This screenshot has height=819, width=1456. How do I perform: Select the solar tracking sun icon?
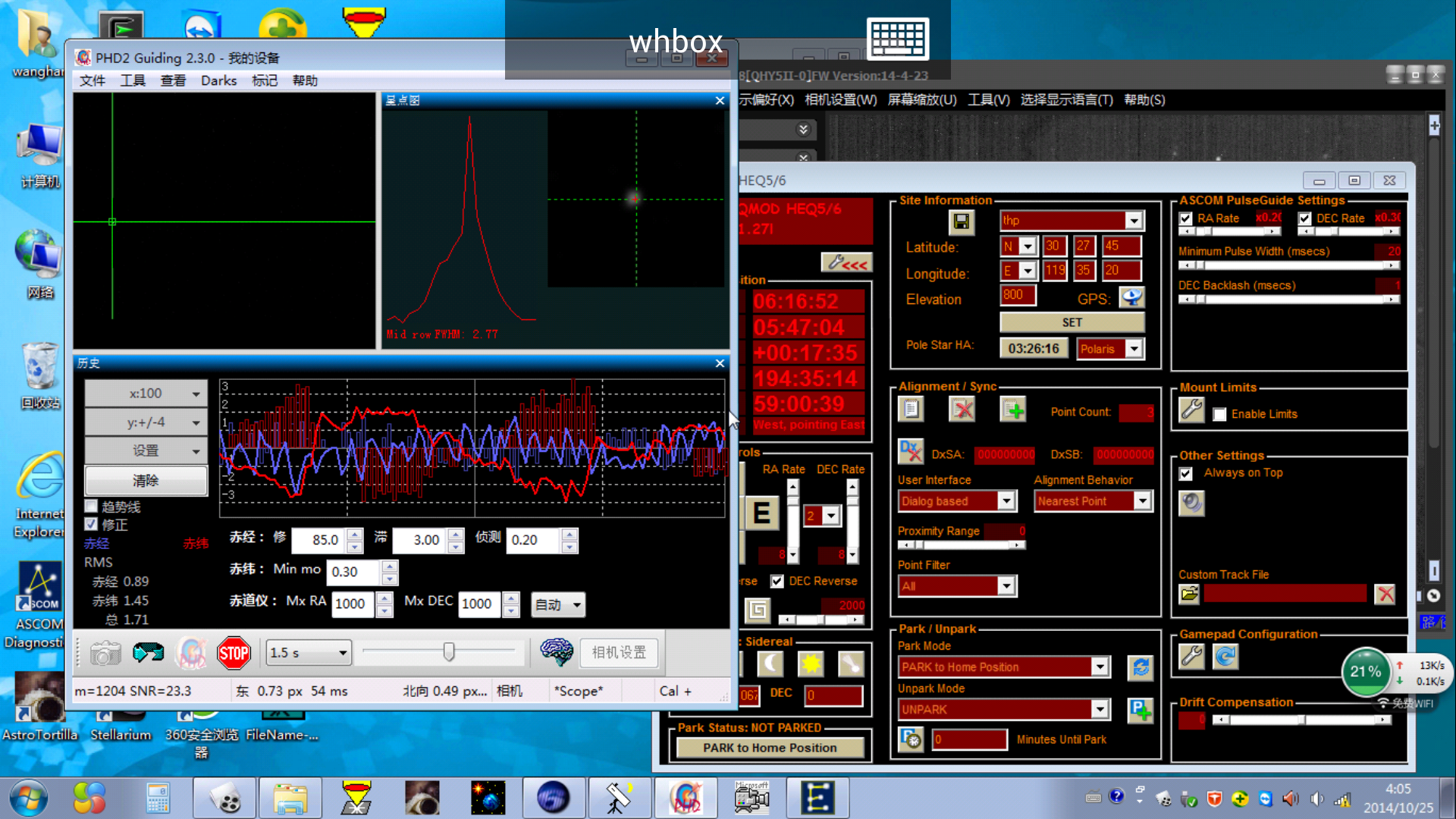pos(811,664)
